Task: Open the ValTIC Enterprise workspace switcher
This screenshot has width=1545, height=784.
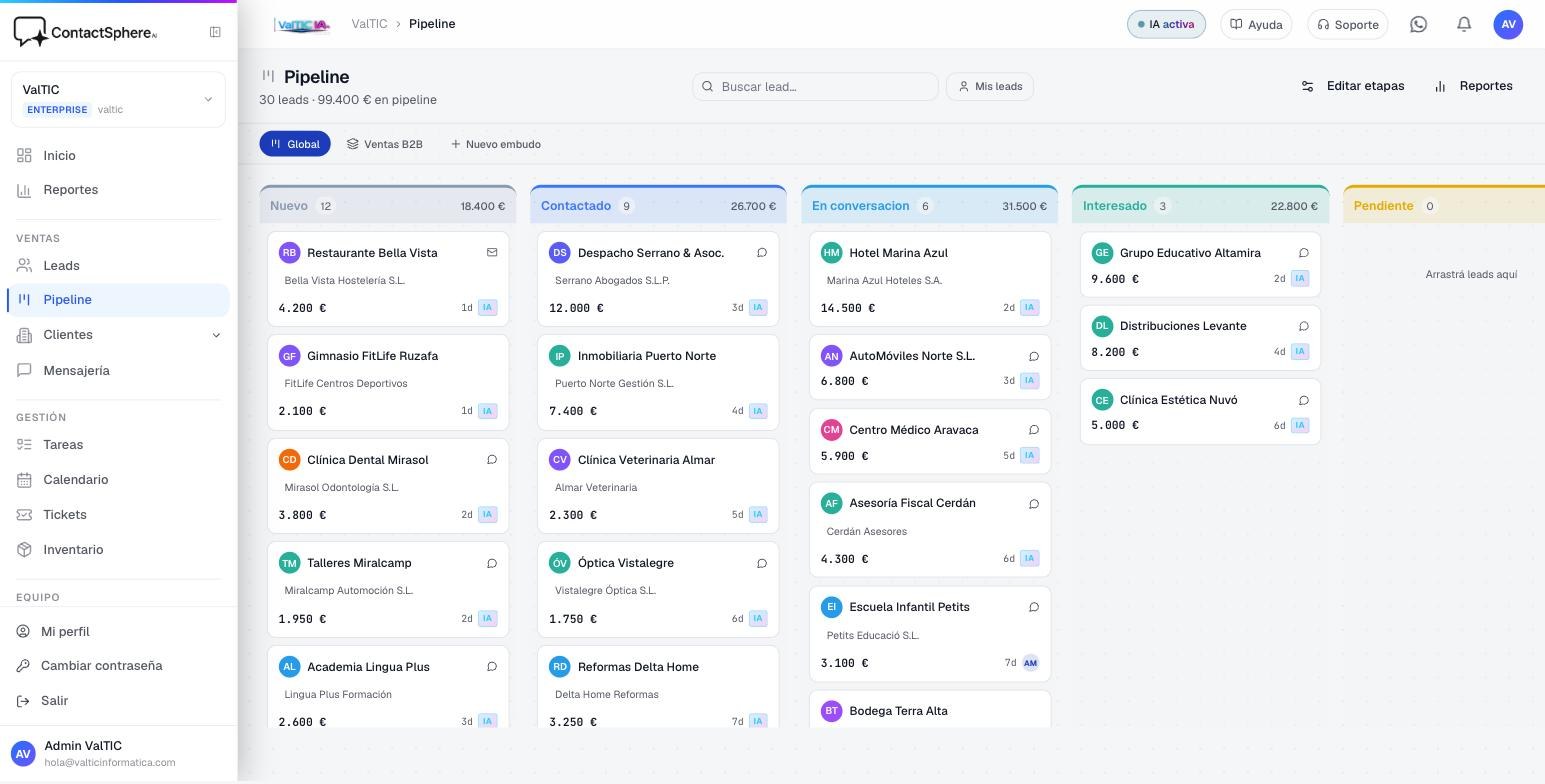Action: (118, 99)
